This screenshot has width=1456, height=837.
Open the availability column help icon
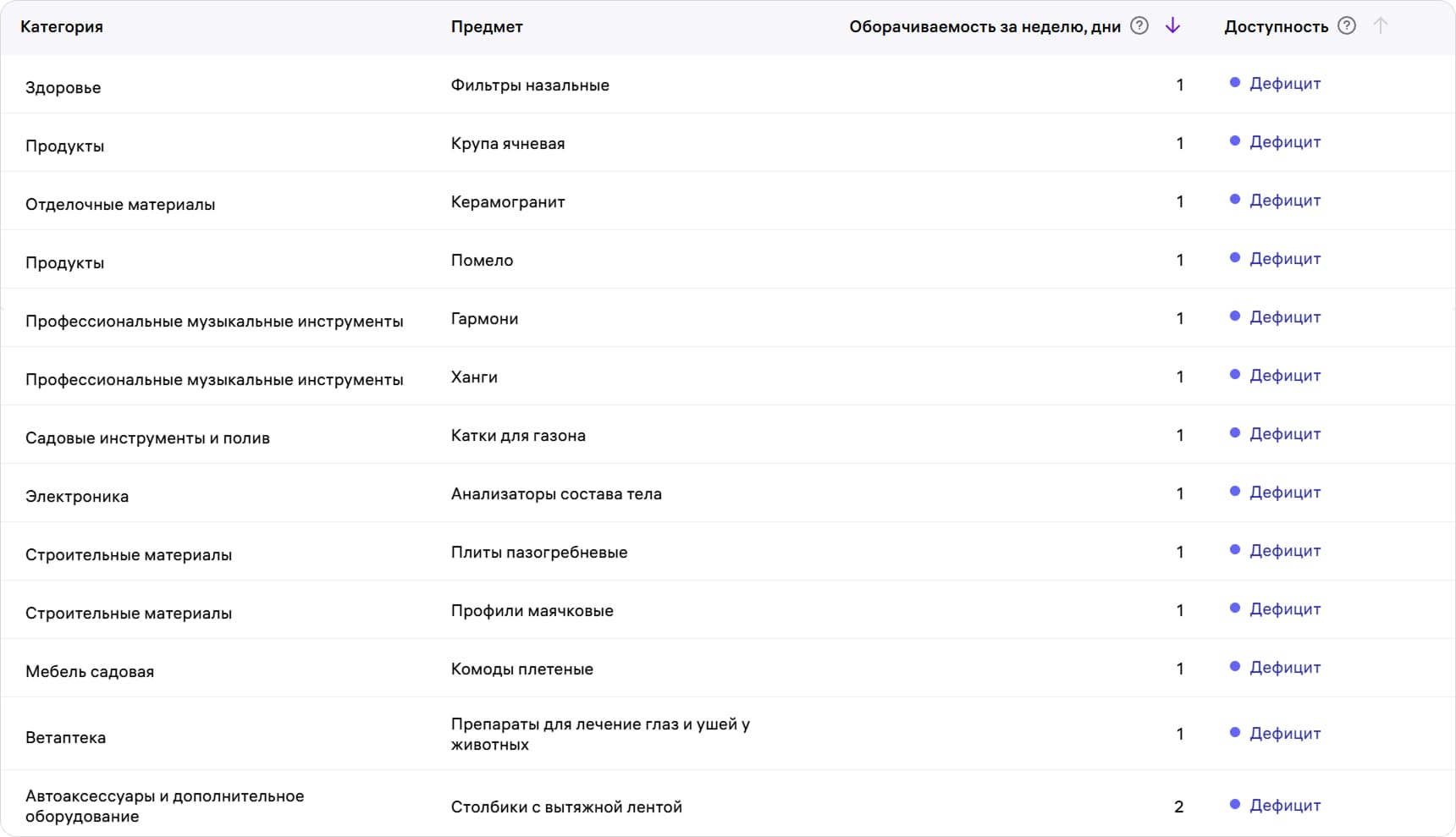click(x=1346, y=26)
